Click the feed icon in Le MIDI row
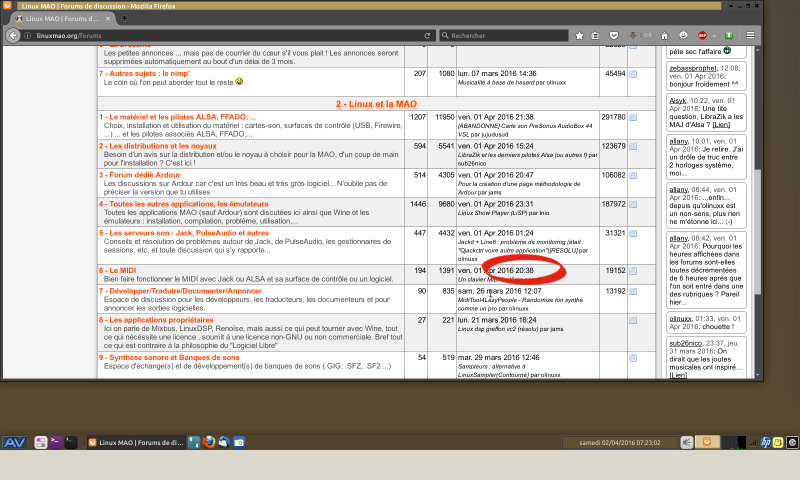This screenshot has height=480, width=800. [x=632, y=270]
